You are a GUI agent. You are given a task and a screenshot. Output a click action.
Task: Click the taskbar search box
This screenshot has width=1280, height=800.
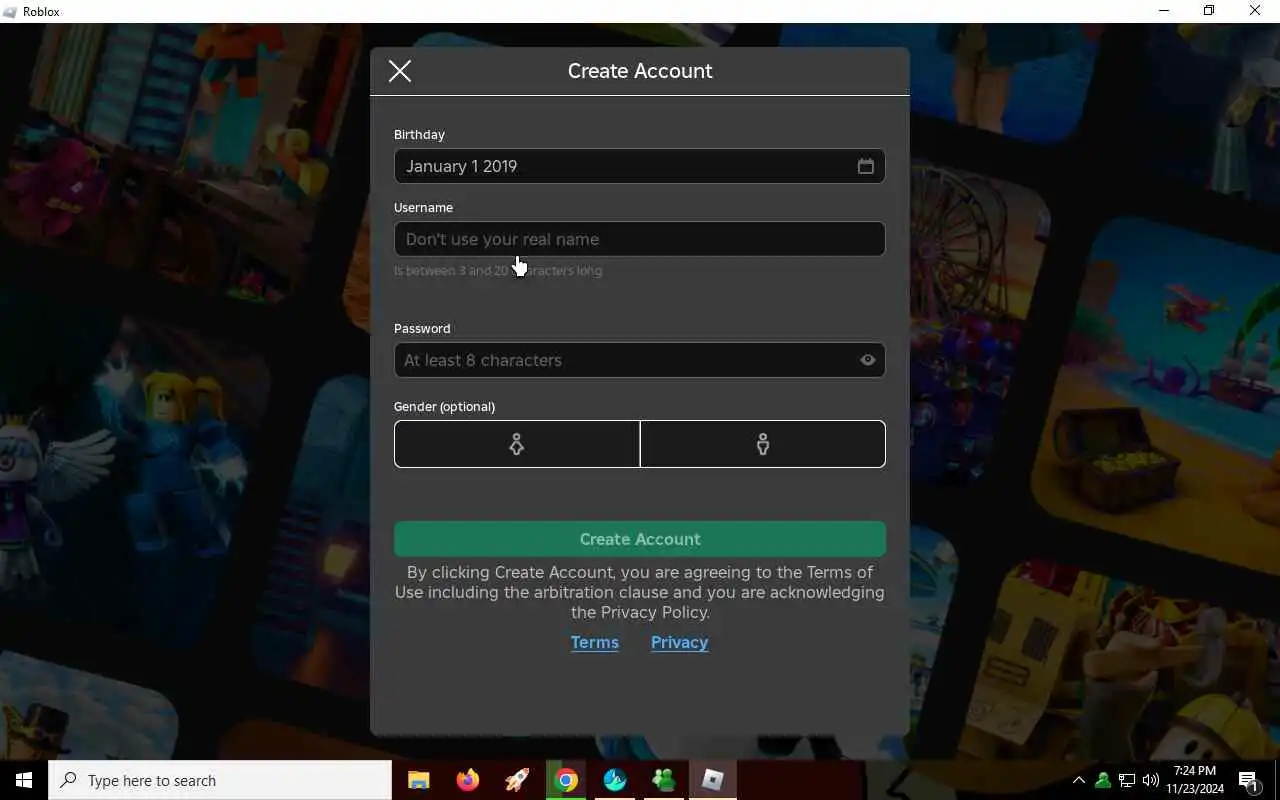pyautogui.click(x=220, y=780)
